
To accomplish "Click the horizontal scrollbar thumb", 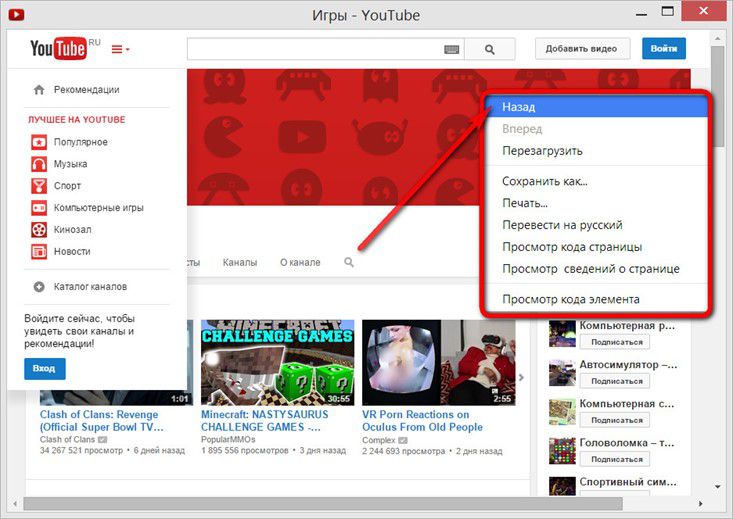I will click(x=323, y=504).
